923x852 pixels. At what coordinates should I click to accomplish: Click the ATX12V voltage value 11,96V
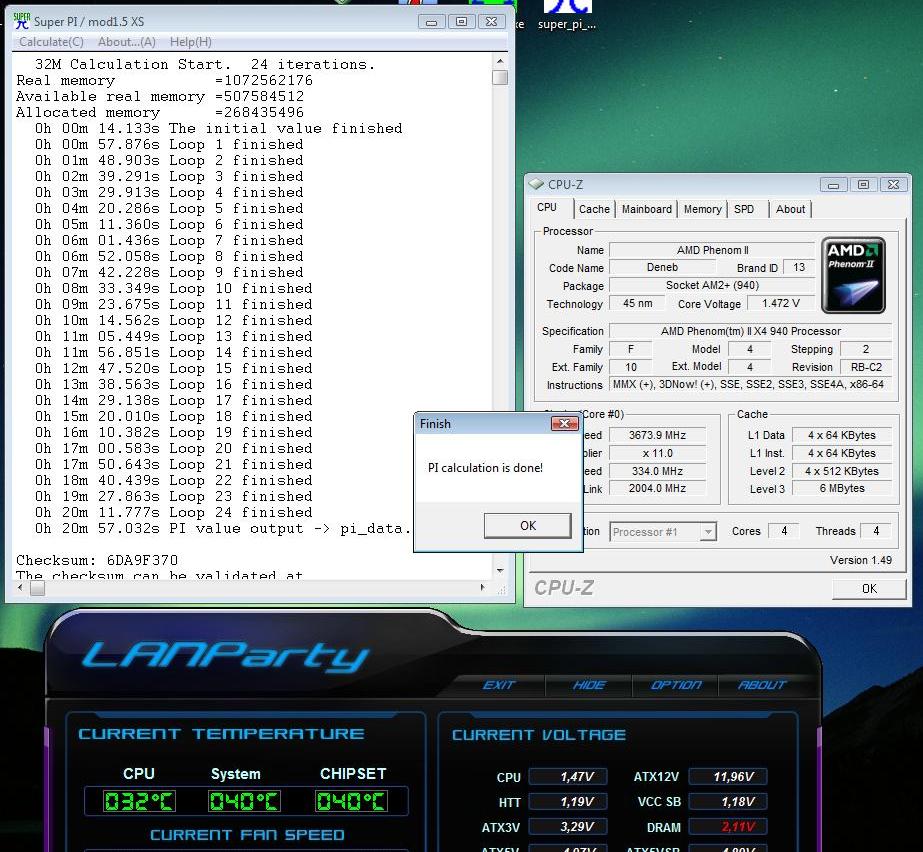tap(728, 777)
